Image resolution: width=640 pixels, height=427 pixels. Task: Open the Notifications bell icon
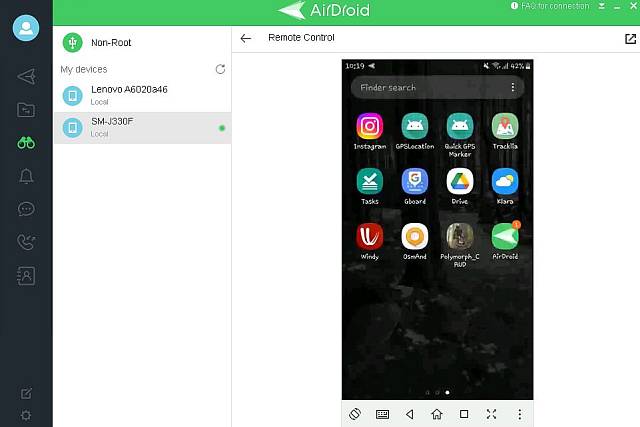pos(26,176)
